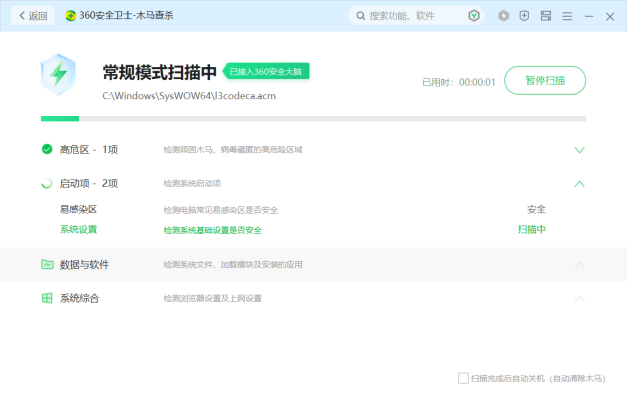The width and height of the screenshot is (627, 395).
Task: Toggle the 系统综合 section chevron
Action: [579, 299]
